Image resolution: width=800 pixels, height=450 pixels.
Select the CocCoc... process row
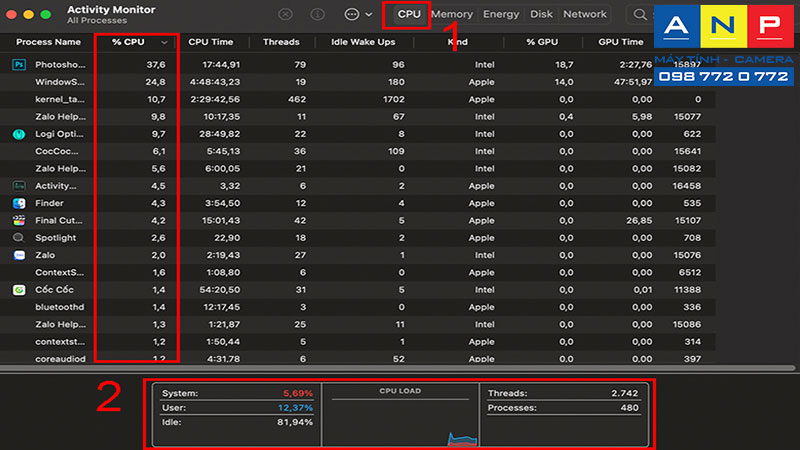[x=357, y=152]
